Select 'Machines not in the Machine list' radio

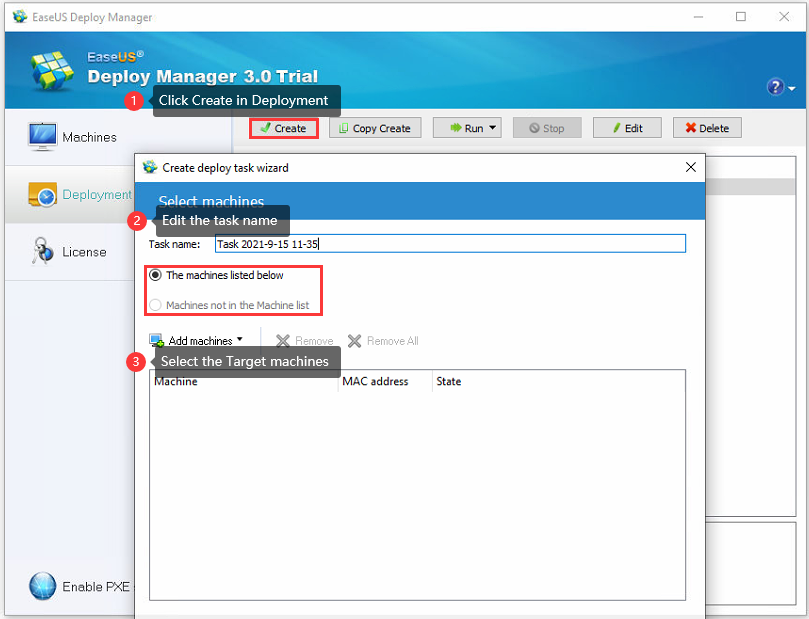[229, 305]
